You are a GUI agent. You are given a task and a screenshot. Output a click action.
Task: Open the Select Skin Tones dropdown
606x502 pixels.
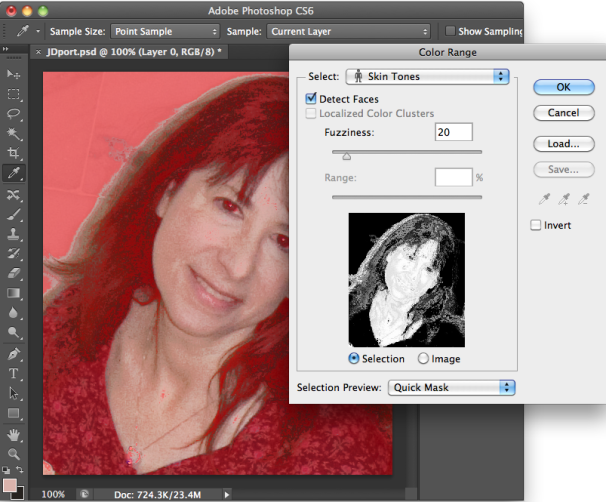point(427,76)
